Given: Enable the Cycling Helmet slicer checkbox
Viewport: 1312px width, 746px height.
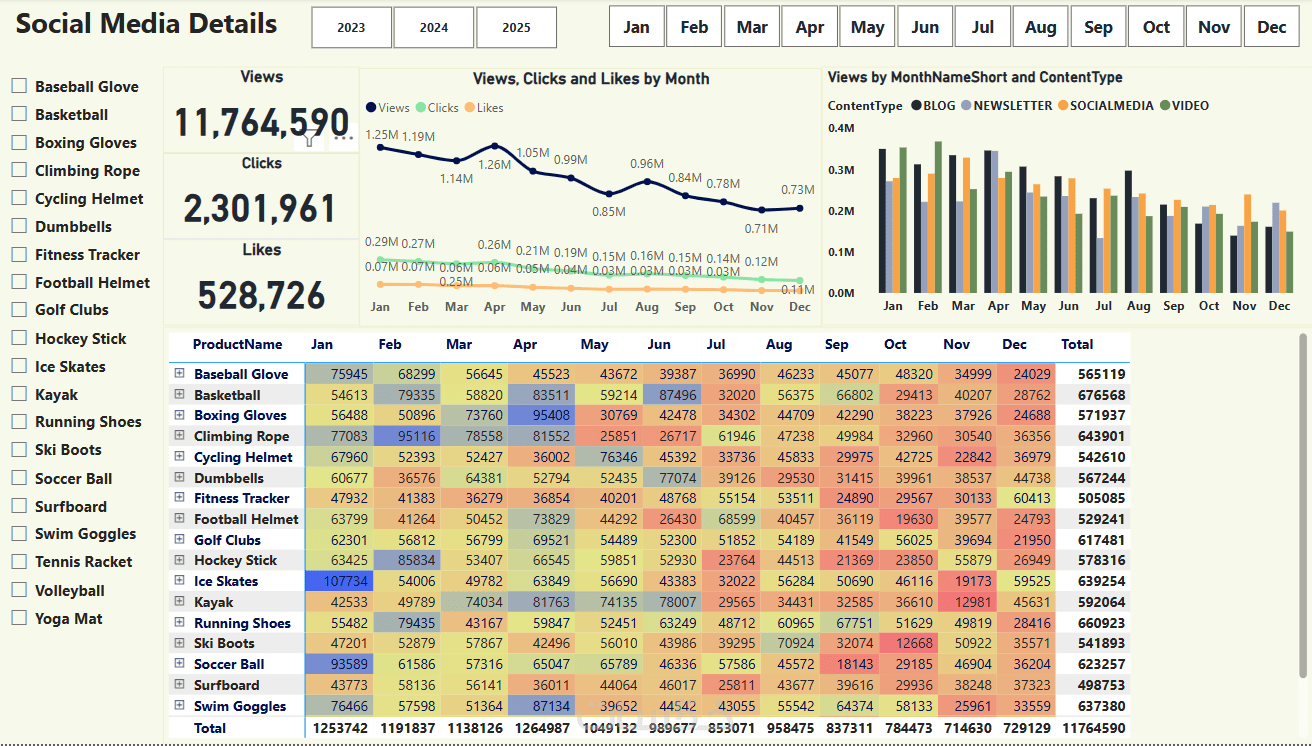Looking at the screenshot, I should (x=19, y=198).
